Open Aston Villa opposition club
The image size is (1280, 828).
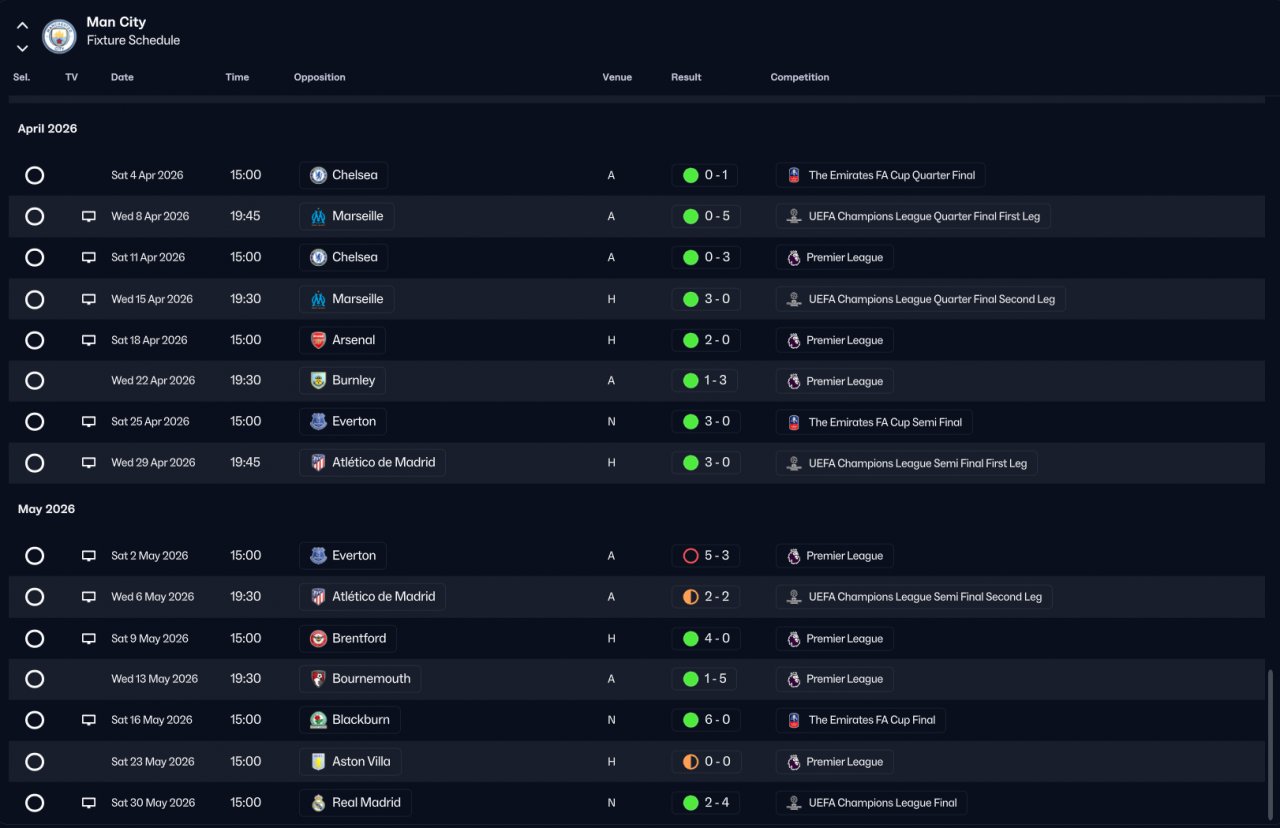click(x=350, y=761)
